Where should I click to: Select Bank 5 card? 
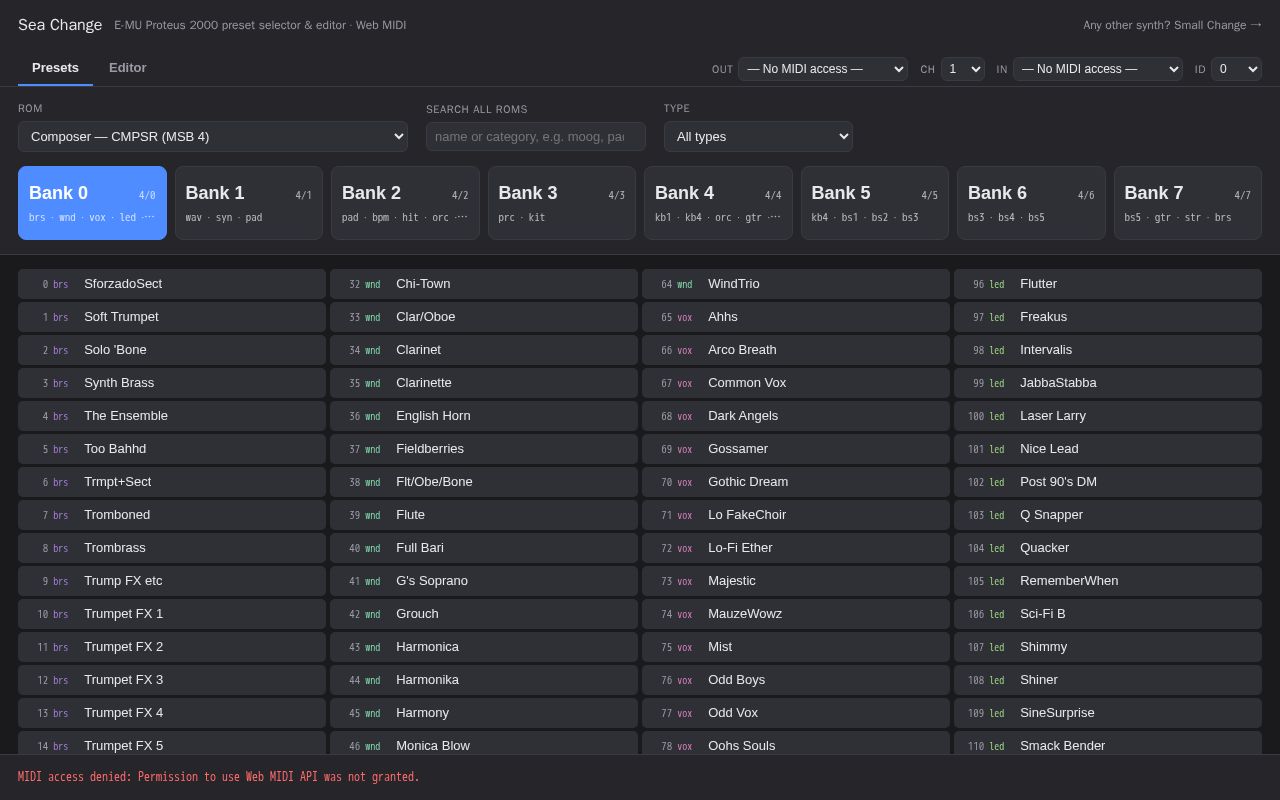click(875, 203)
